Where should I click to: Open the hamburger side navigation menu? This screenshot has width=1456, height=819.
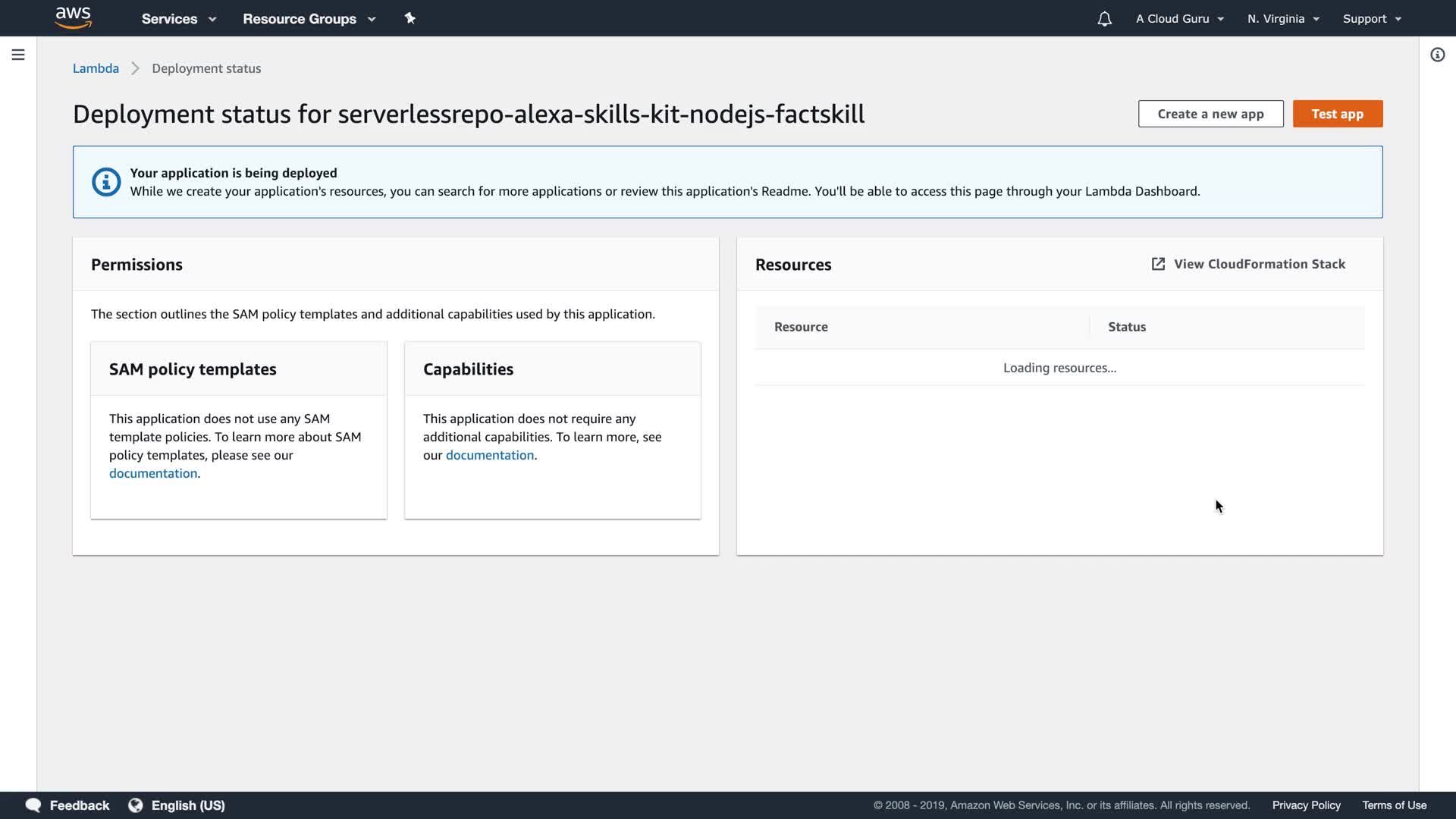pyautogui.click(x=18, y=55)
